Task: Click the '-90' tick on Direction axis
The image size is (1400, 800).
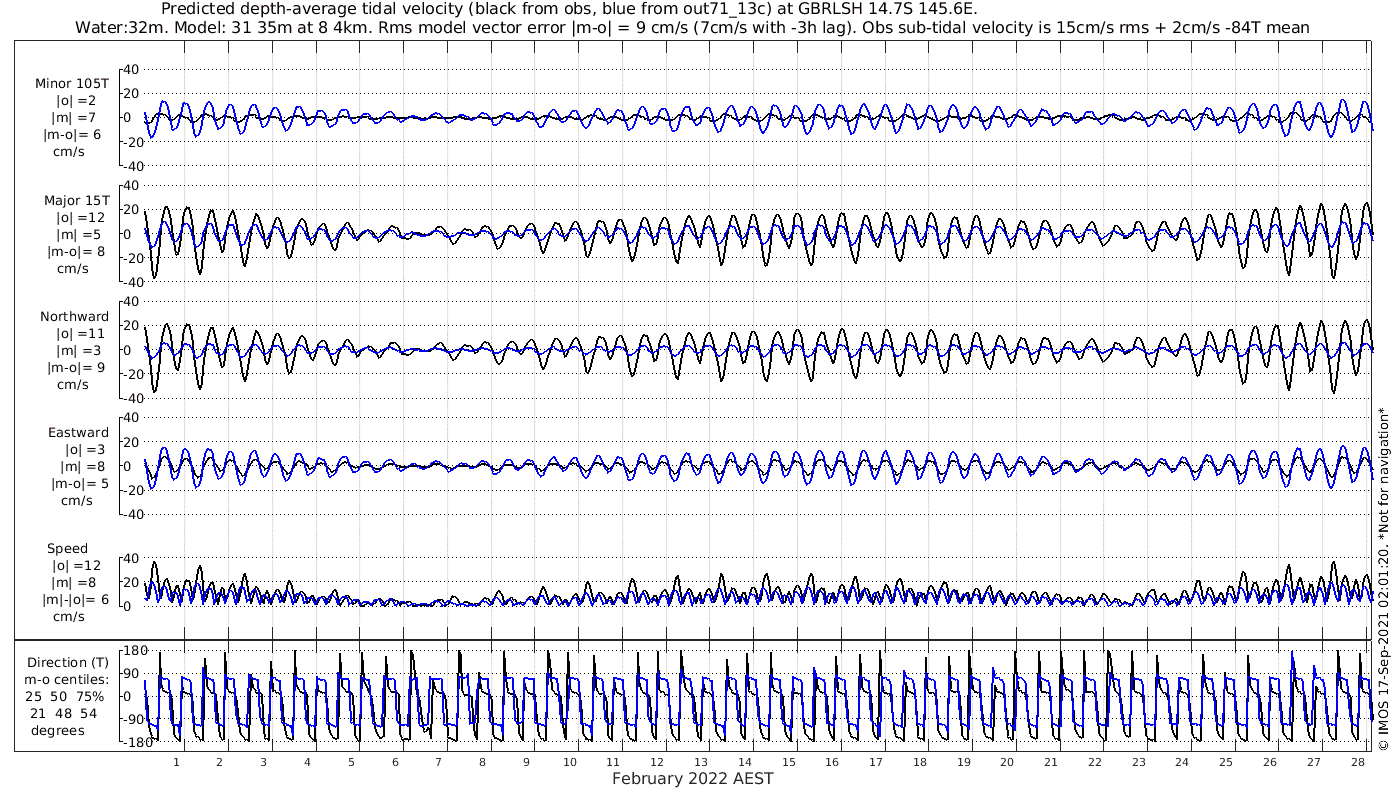Action: tap(134, 720)
